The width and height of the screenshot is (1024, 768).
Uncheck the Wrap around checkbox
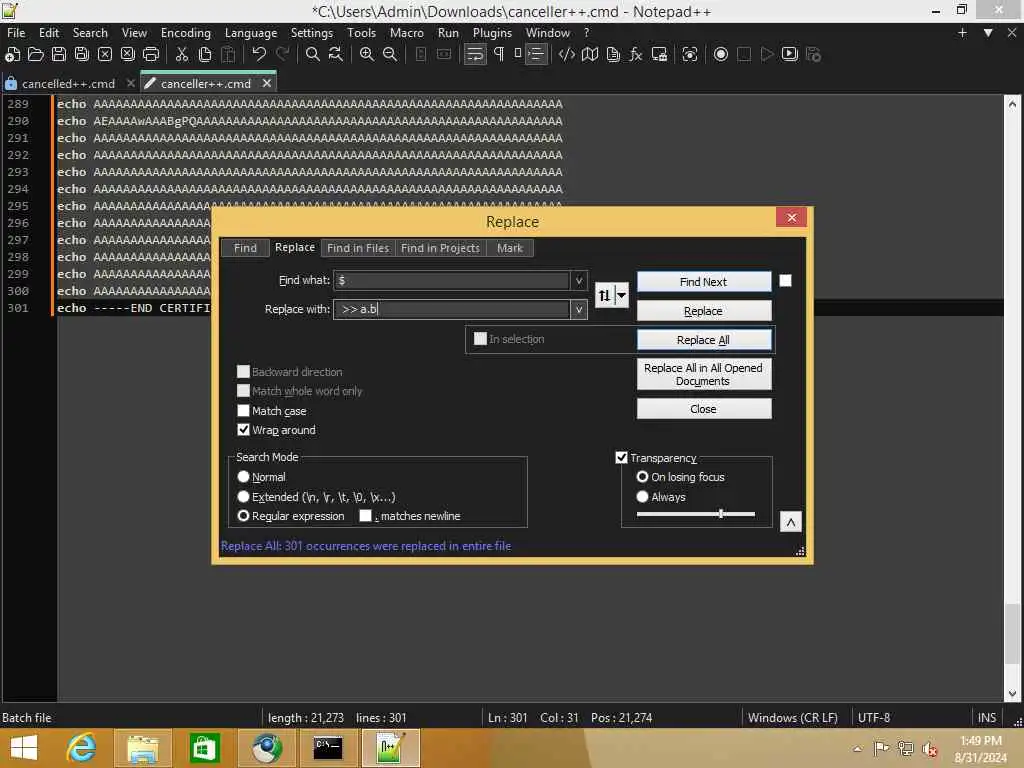pyautogui.click(x=244, y=430)
